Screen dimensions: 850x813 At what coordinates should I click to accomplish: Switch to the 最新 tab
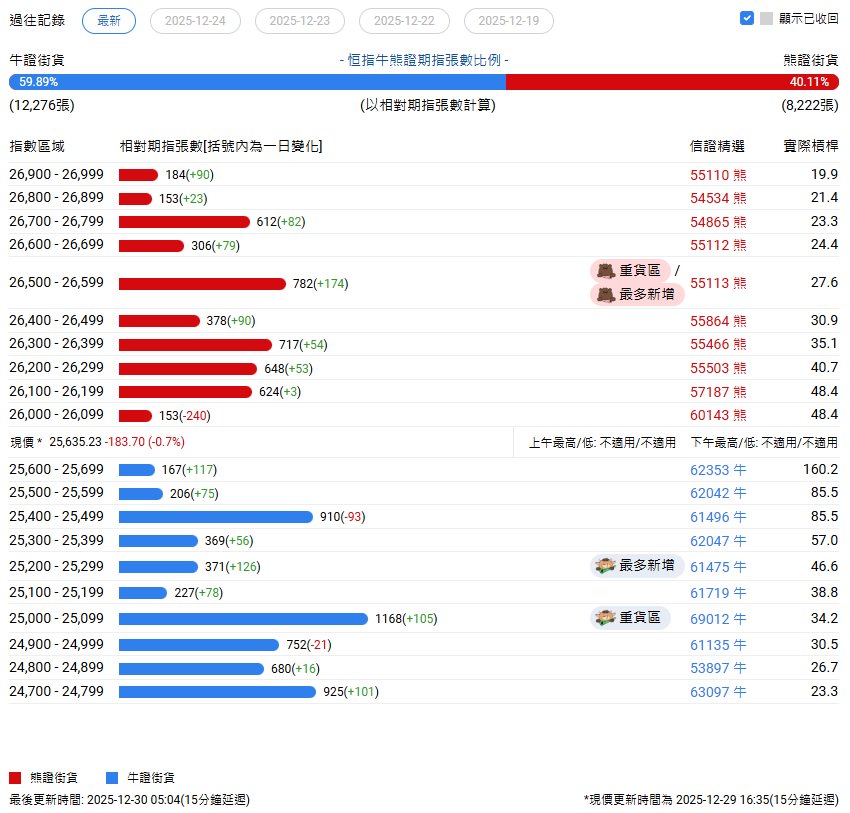[x=108, y=20]
